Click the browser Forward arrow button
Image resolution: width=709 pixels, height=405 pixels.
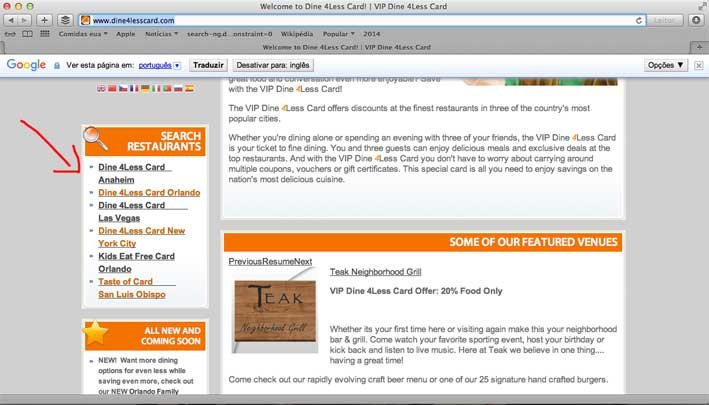[x=25, y=20]
